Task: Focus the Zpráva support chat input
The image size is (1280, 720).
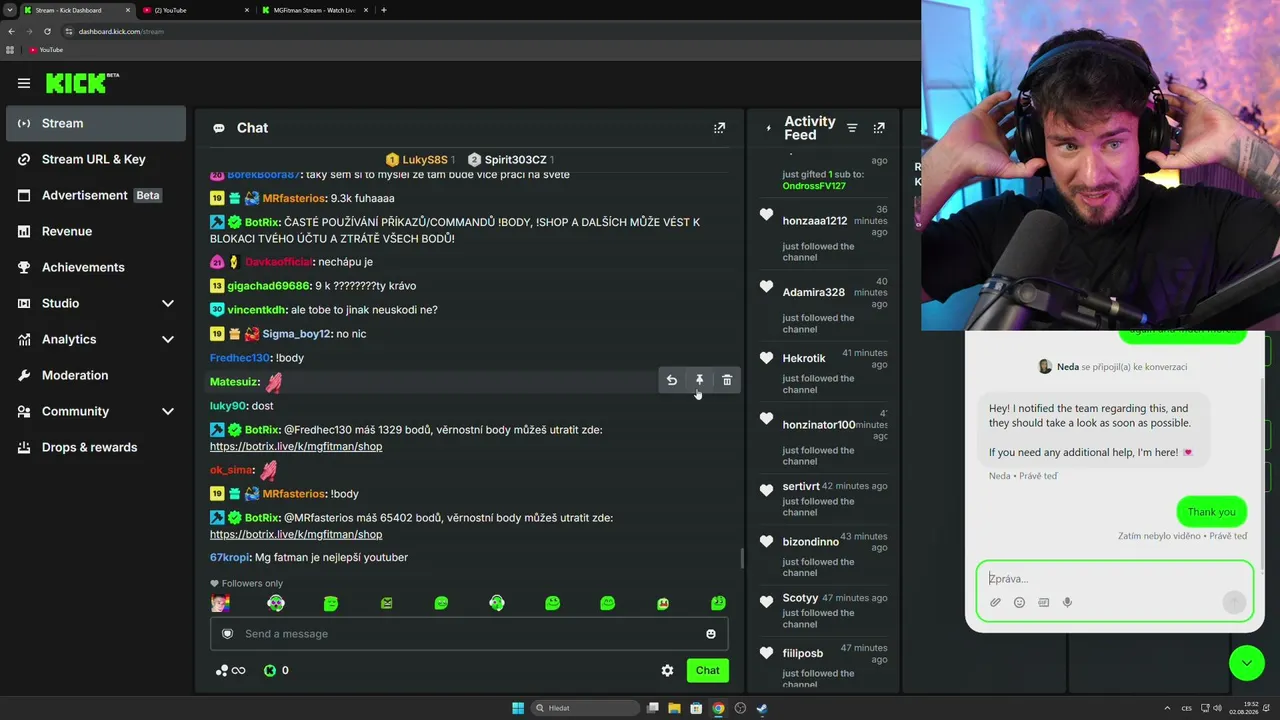Action: [1115, 578]
